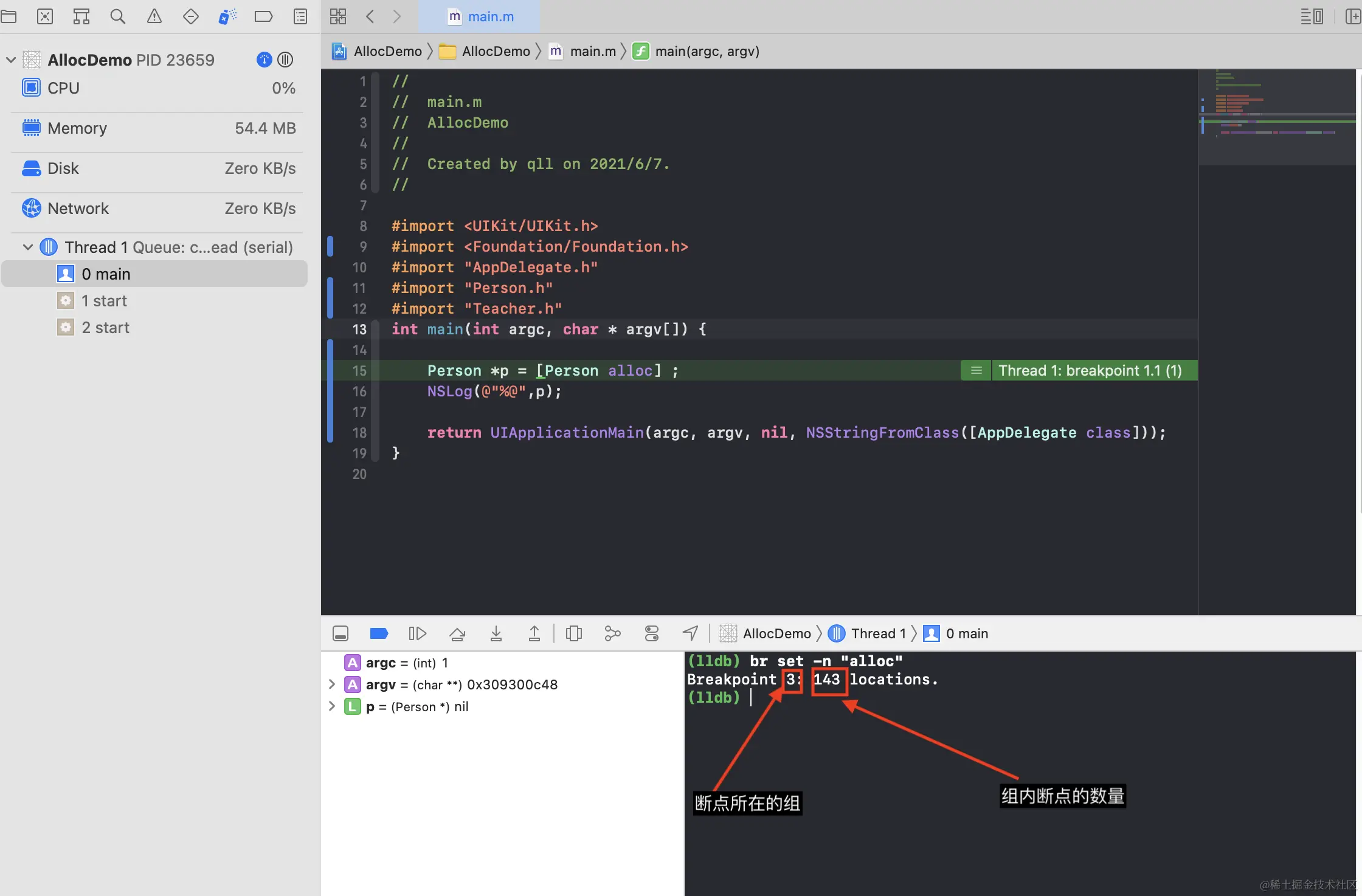Click 0 main in the debug bar

[x=956, y=634]
